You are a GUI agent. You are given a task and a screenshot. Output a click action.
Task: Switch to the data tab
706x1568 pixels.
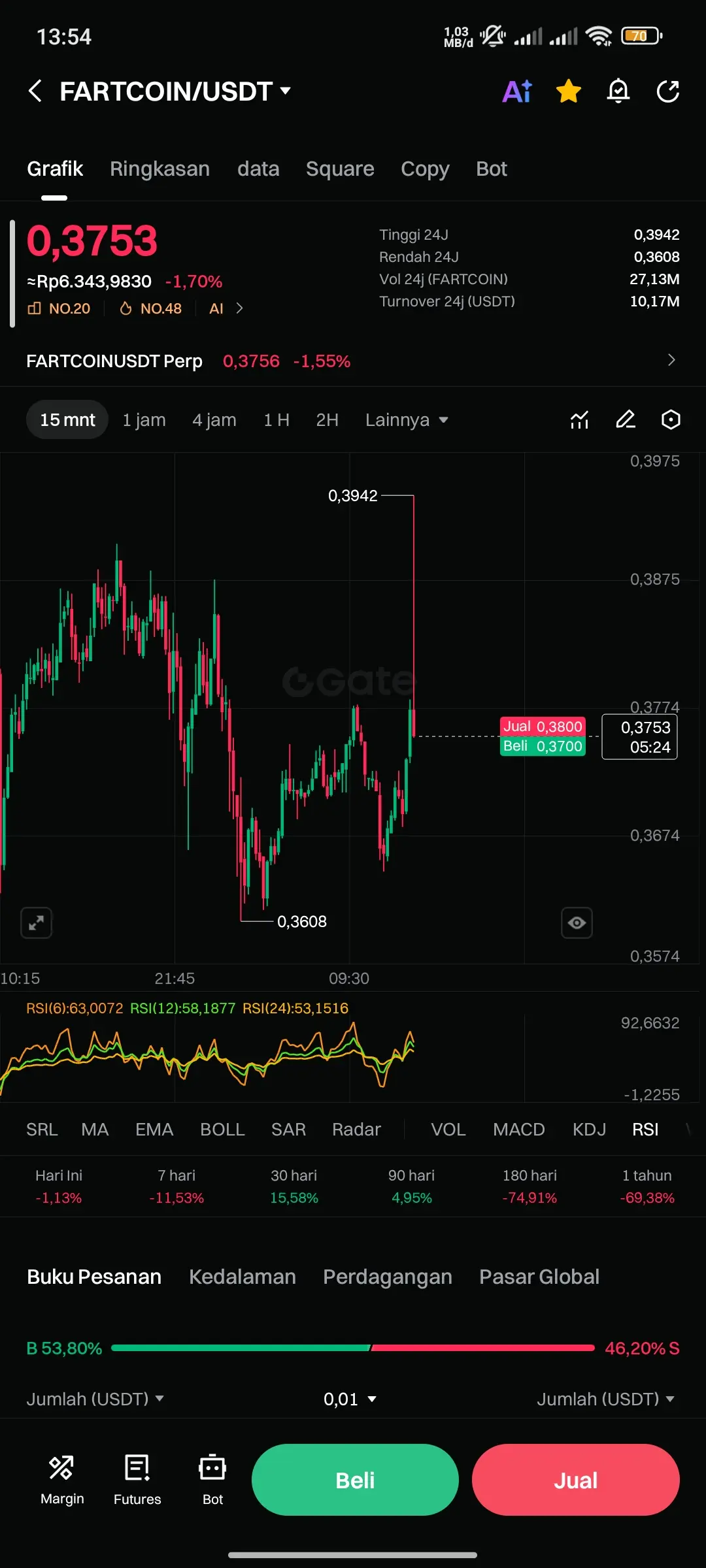click(x=258, y=169)
